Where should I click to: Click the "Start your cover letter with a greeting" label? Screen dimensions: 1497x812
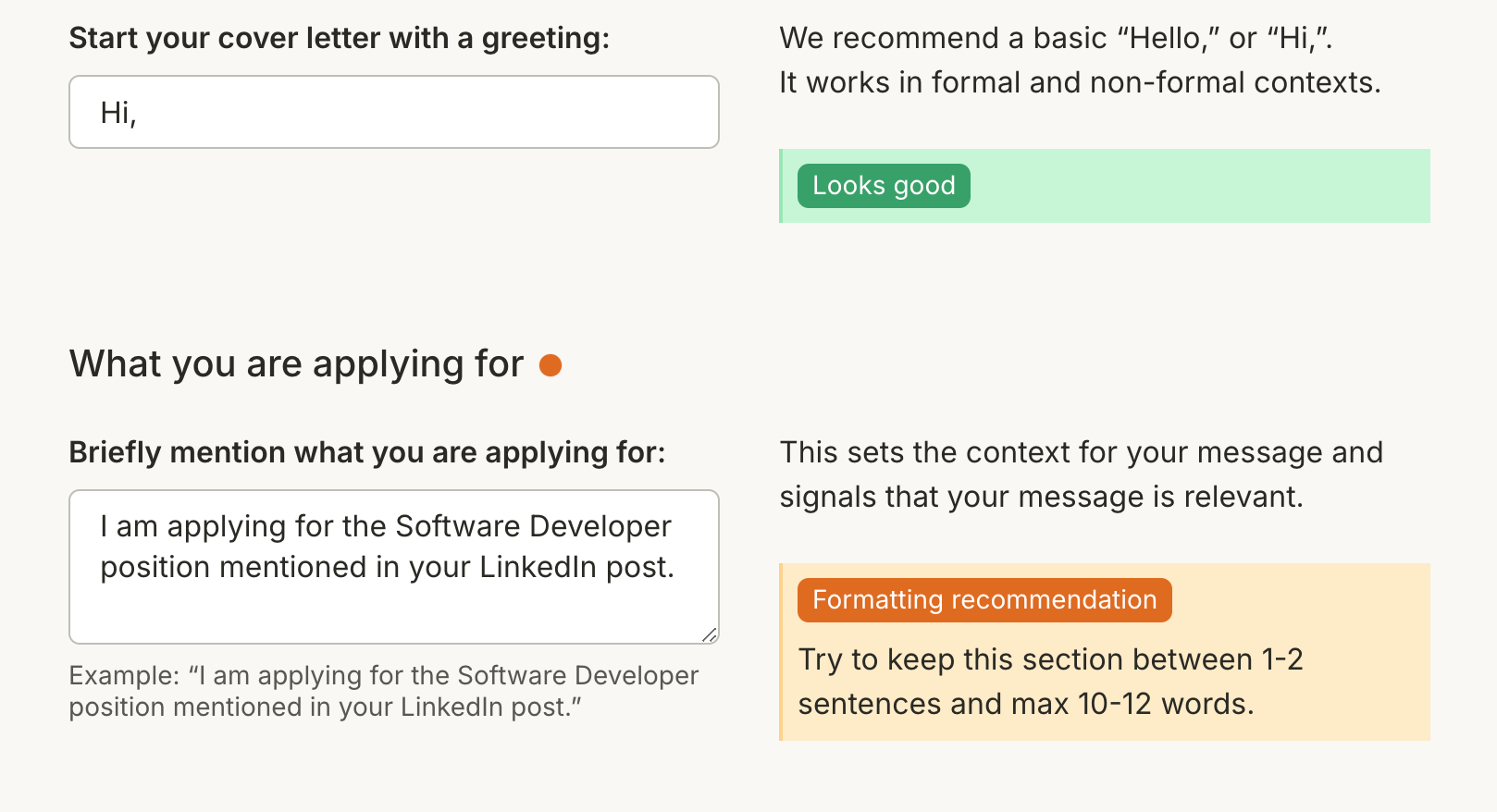point(339,38)
